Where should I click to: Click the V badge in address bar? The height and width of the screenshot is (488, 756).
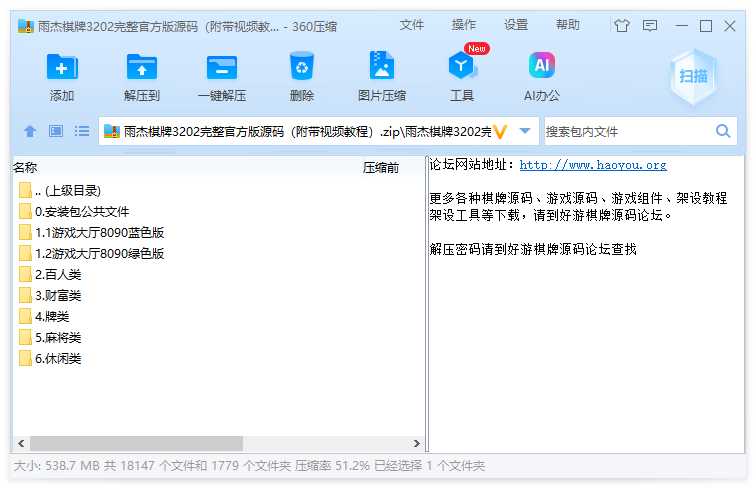pyautogui.click(x=500, y=131)
